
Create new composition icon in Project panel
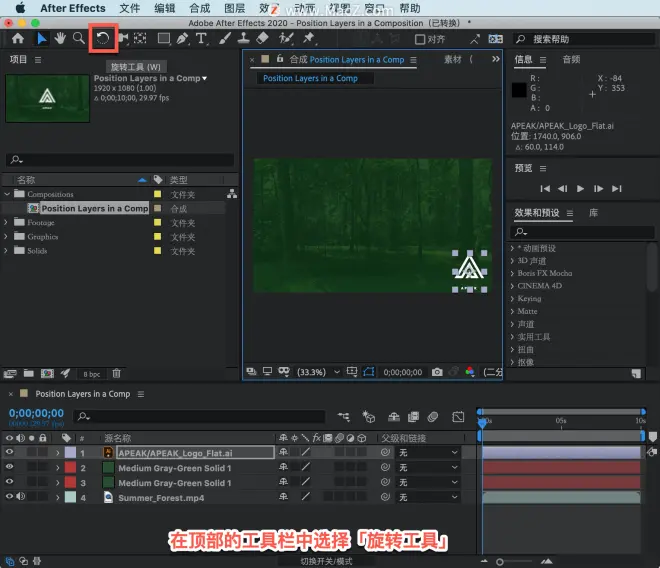(x=47, y=373)
